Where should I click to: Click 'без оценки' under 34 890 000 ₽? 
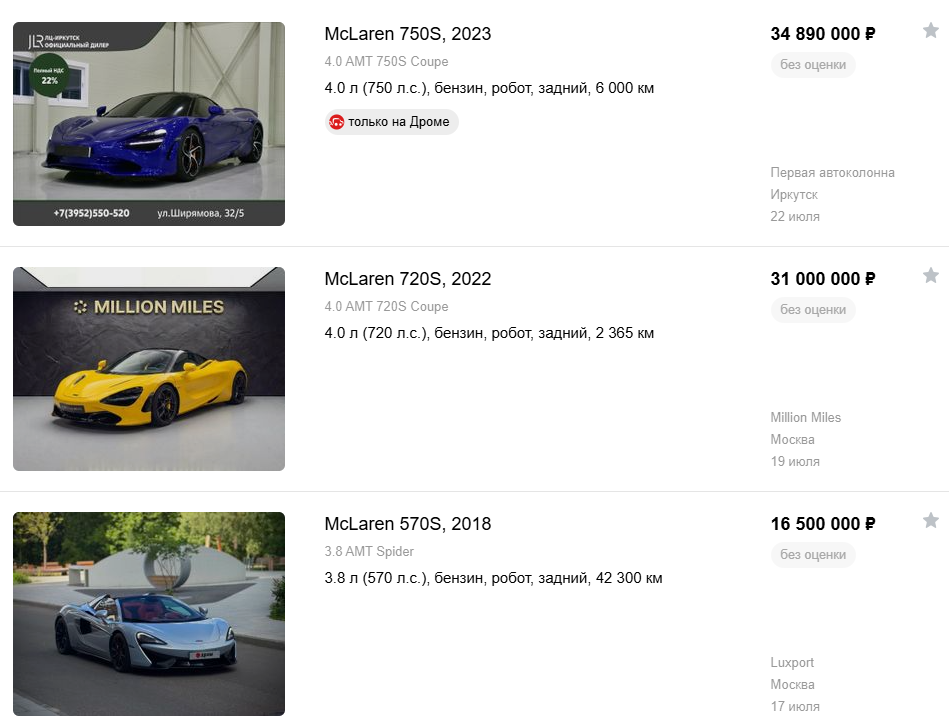813,65
